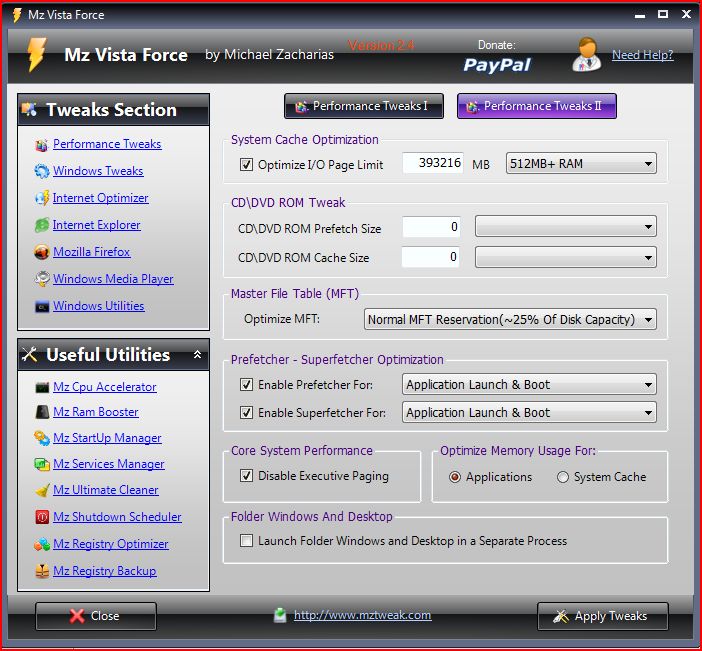Check Launch Folder Windows in Separate Process
This screenshot has height=651, width=702.
pos(246,541)
